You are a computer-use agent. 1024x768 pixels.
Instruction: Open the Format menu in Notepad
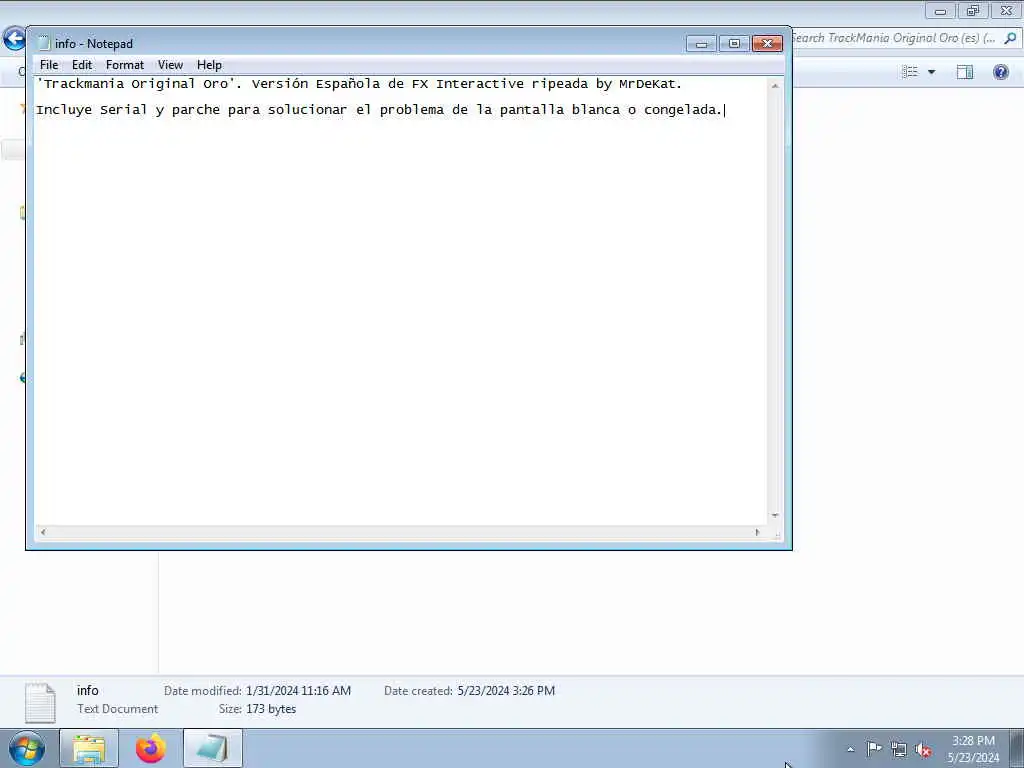click(125, 65)
